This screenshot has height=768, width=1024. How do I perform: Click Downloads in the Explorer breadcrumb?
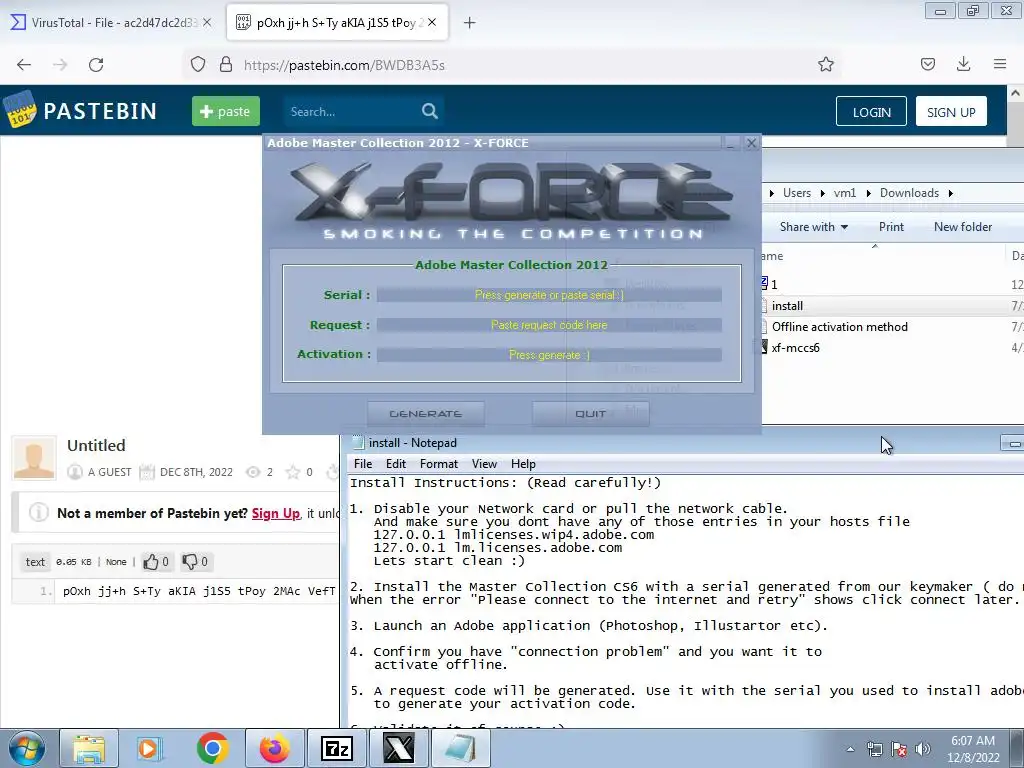(x=909, y=193)
